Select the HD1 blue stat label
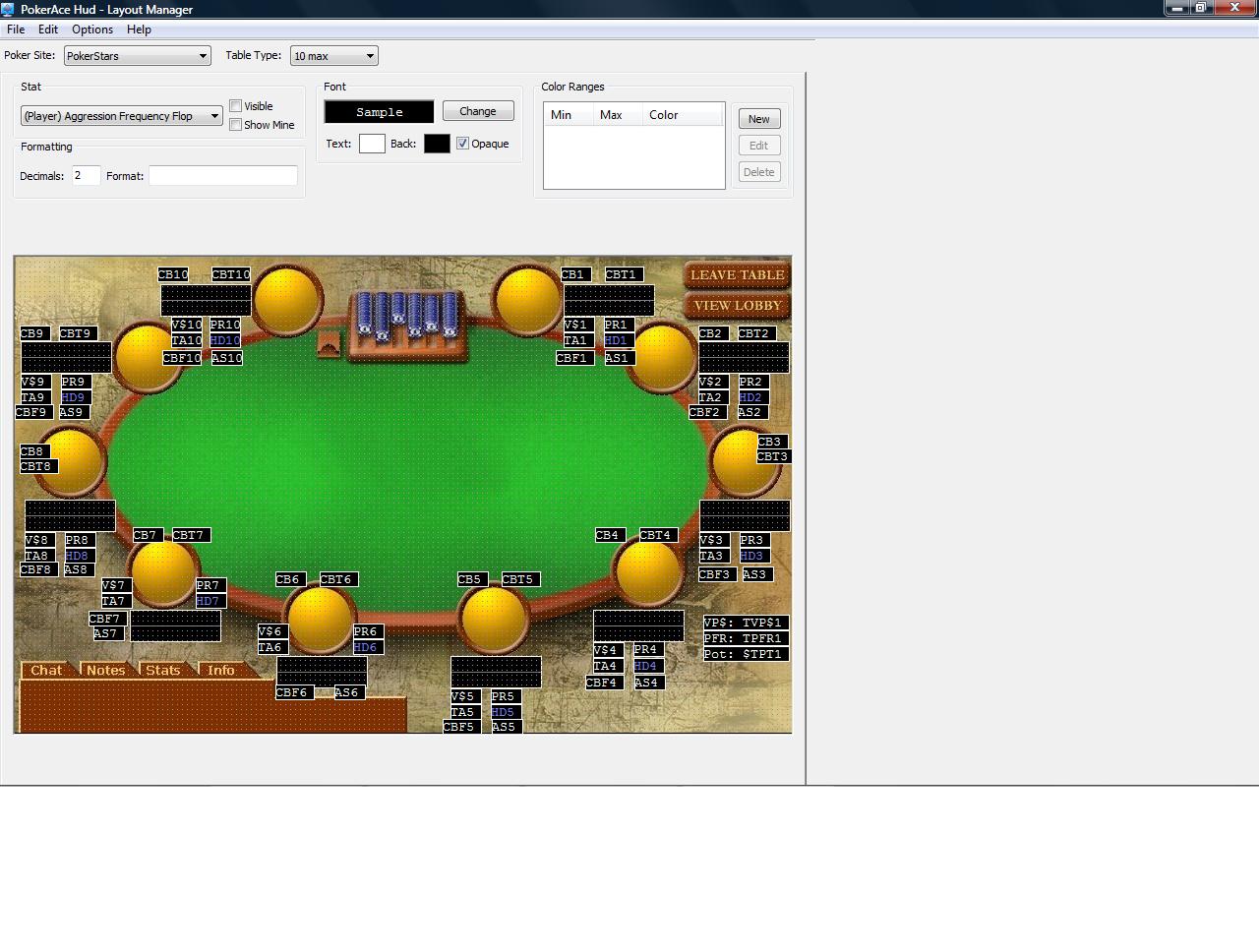This screenshot has width=1259, height=952. click(616, 341)
